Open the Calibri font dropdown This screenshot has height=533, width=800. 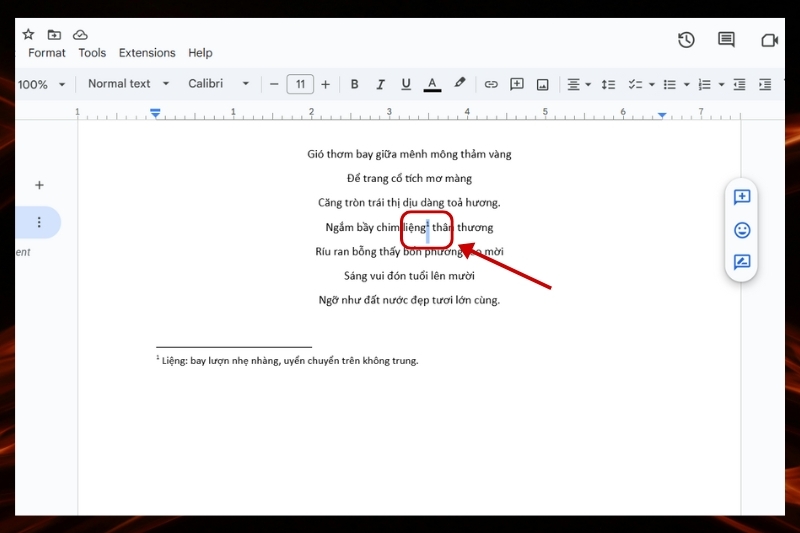tap(218, 84)
